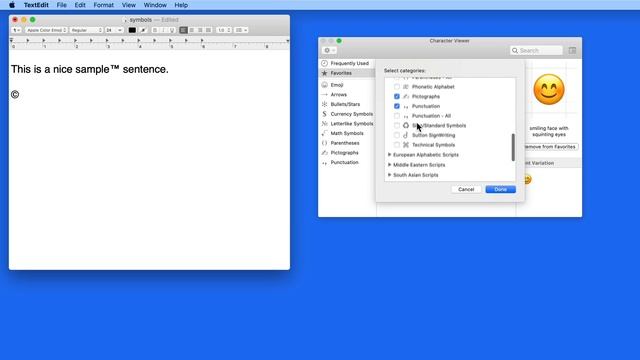
Task: Click the black text color swatch
Action: (x=132, y=30)
